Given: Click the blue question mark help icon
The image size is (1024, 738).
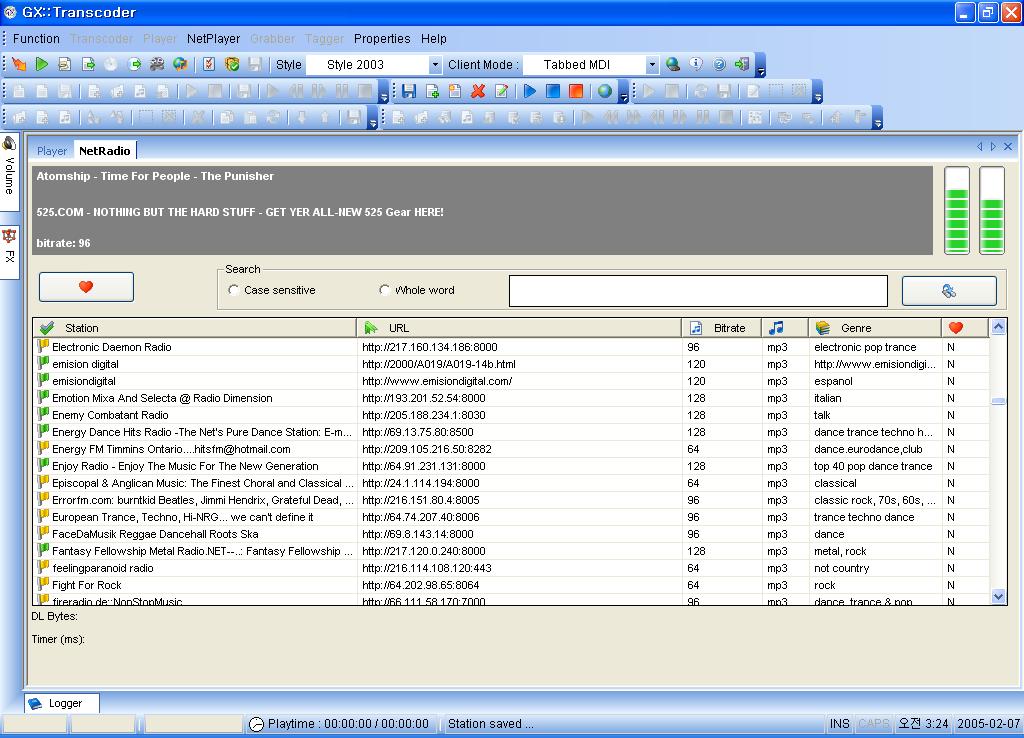Looking at the screenshot, I should point(719,65).
